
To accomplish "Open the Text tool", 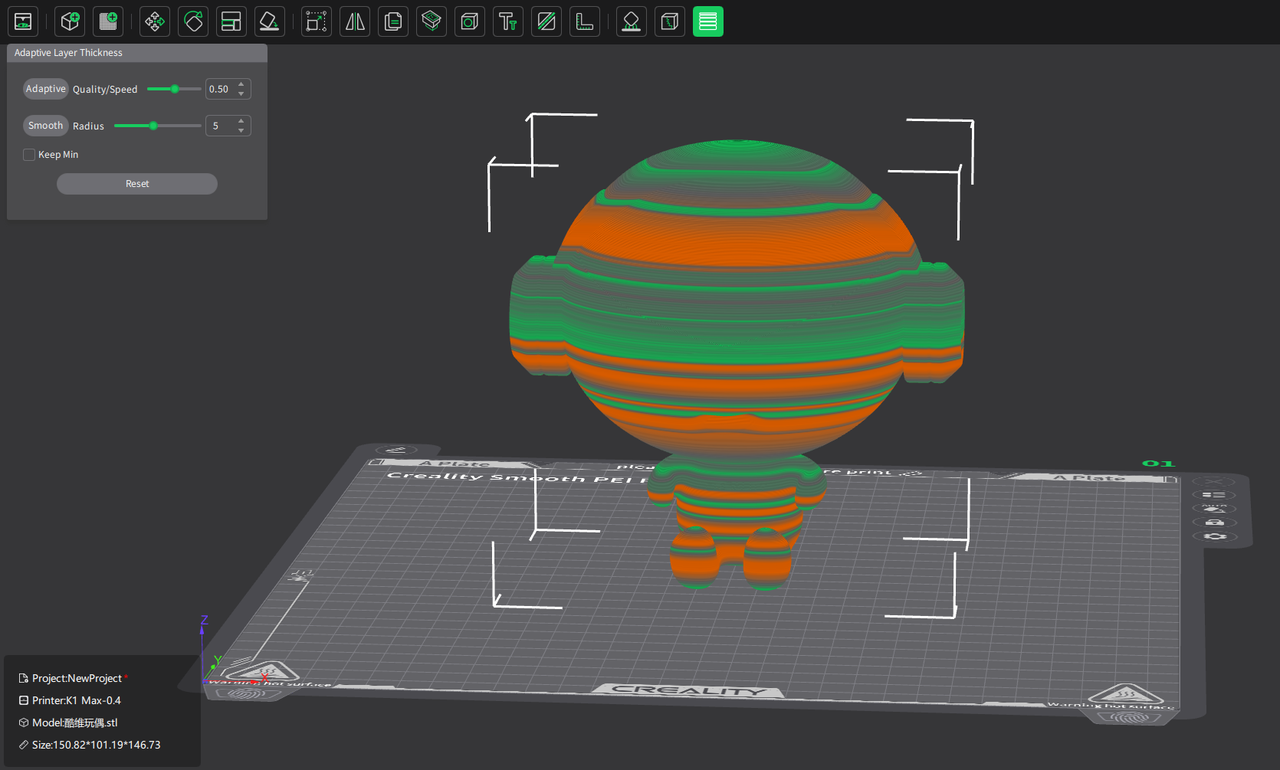I will [x=507, y=21].
